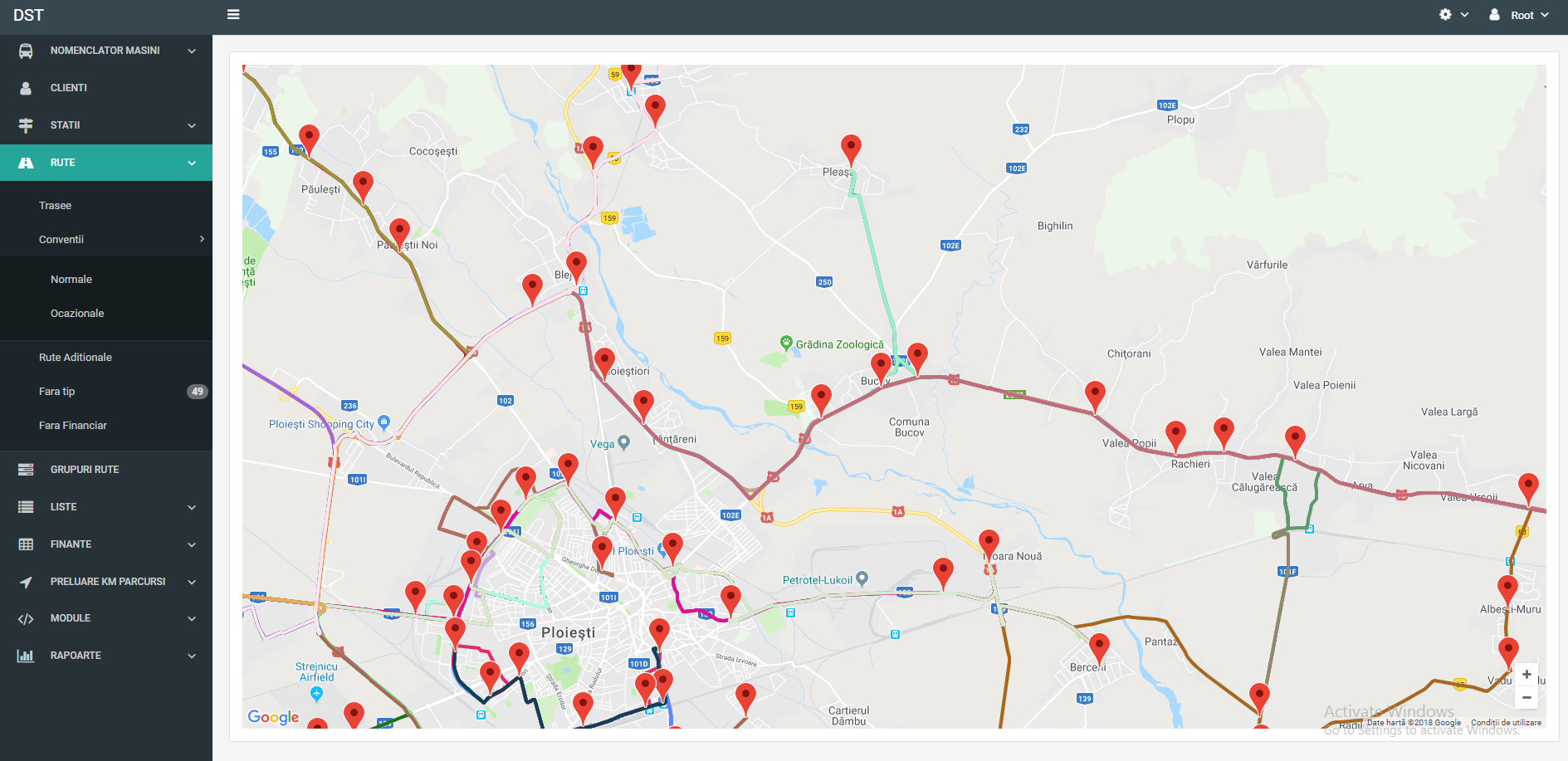Click the DST logo link
The image size is (1568, 761).
(x=28, y=15)
